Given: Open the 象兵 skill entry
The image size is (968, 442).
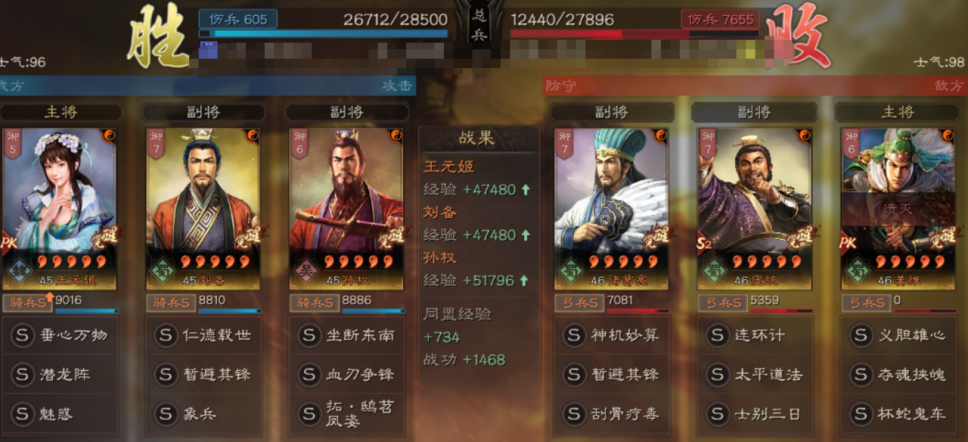Looking at the screenshot, I should tap(203, 414).
